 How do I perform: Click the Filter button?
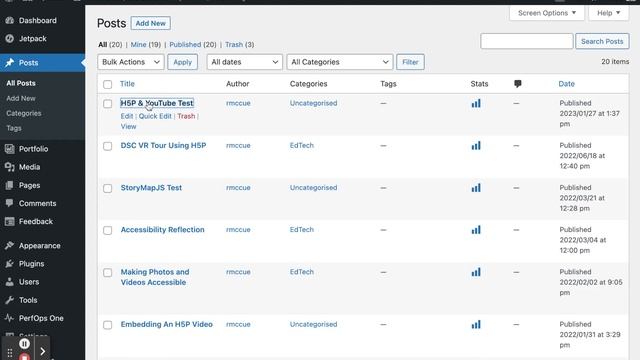[x=410, y=62]
